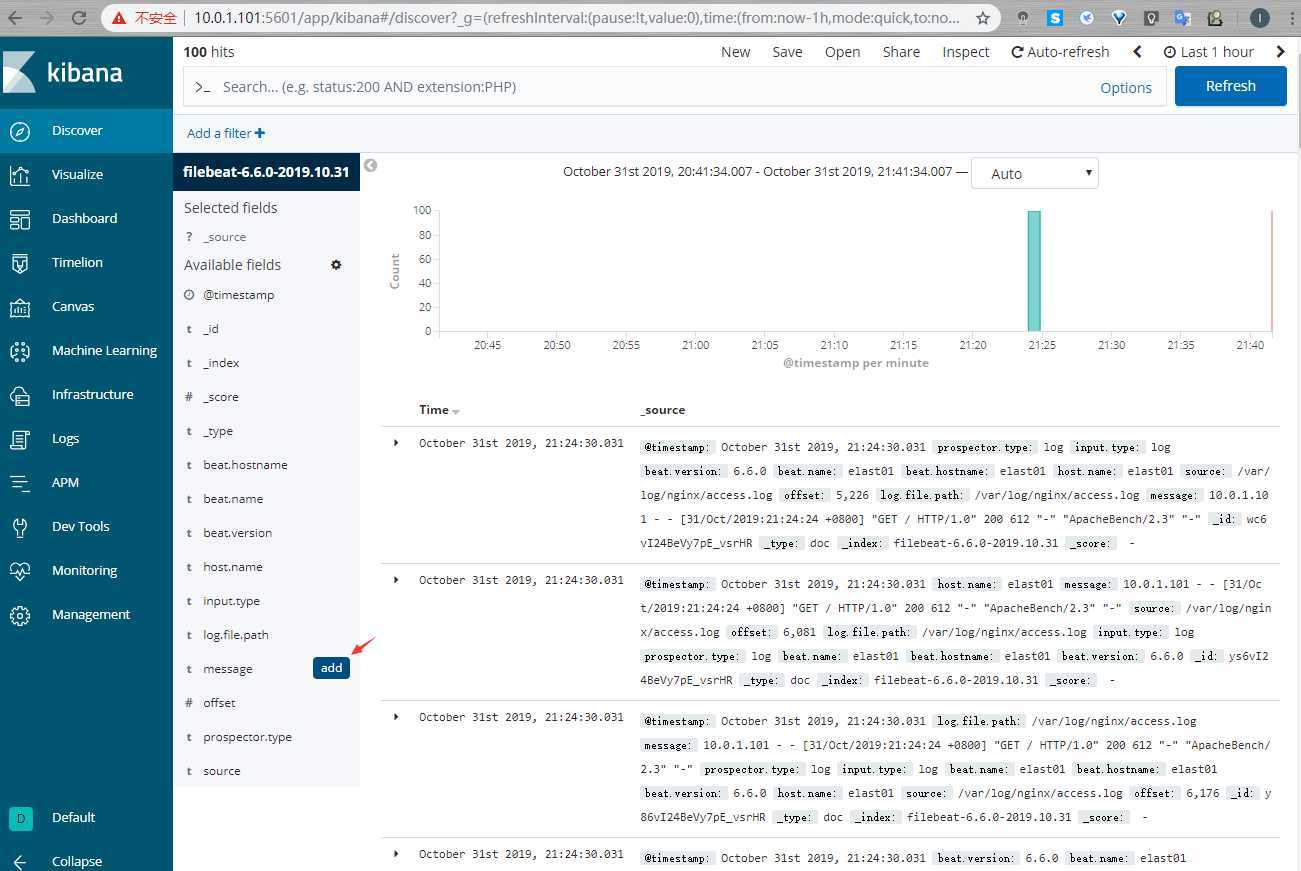Click the Refresh button
Viewport: 1301px width, 871px height.
[1230, 86]
